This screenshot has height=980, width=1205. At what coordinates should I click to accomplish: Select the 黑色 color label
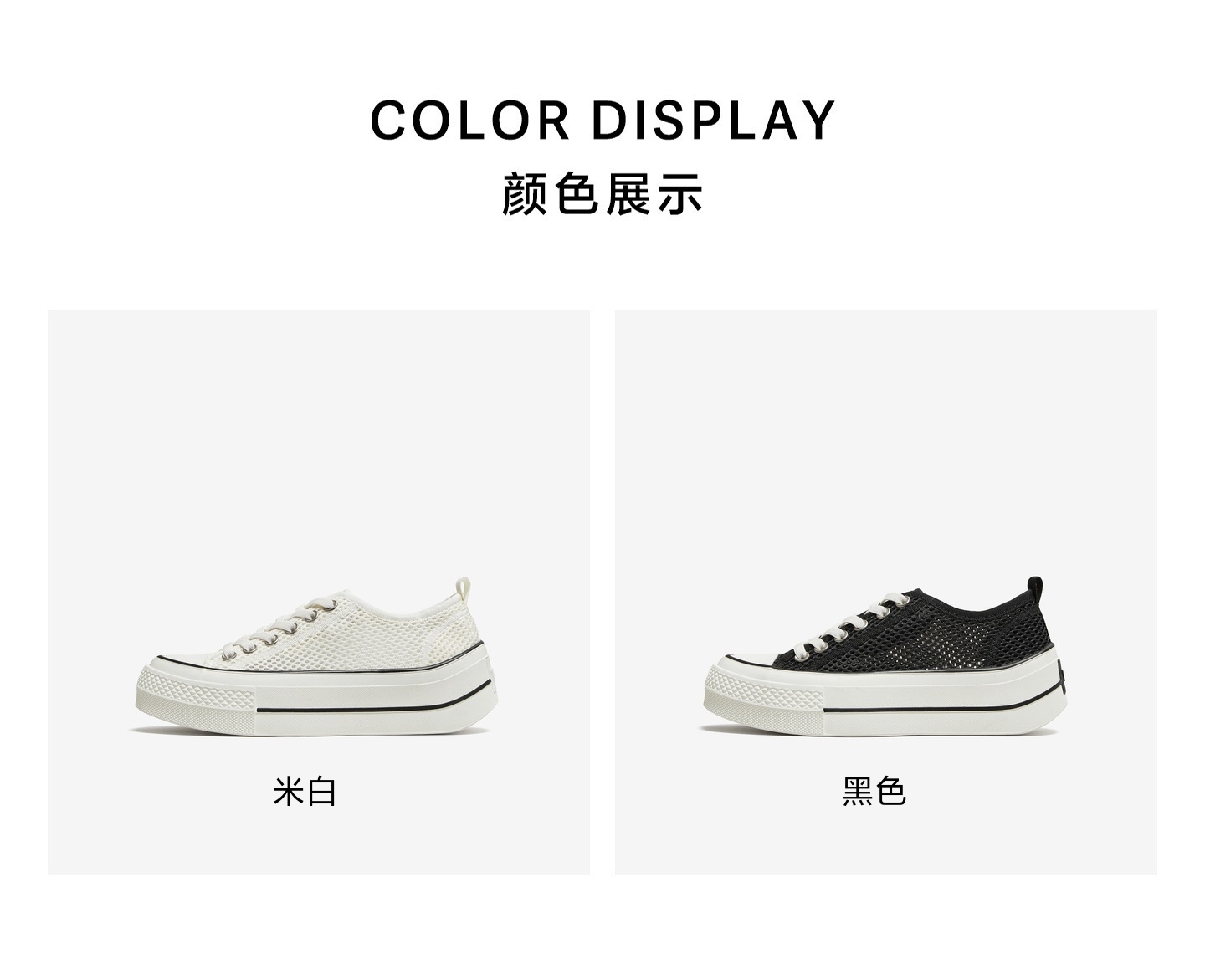click(874, 791)
